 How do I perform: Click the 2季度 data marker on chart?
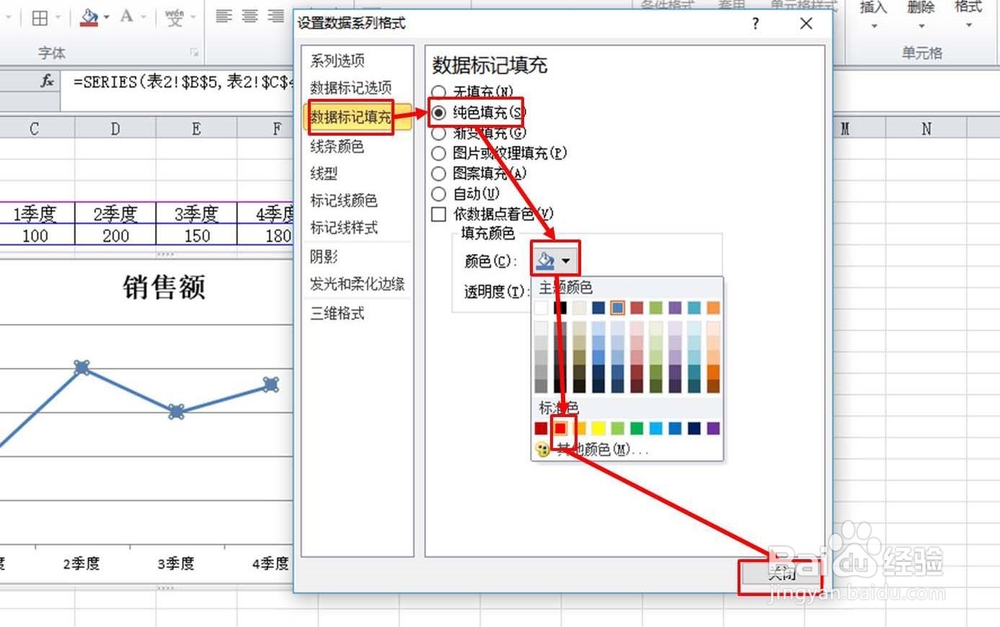pyautogui.click(x=82, y=367)
